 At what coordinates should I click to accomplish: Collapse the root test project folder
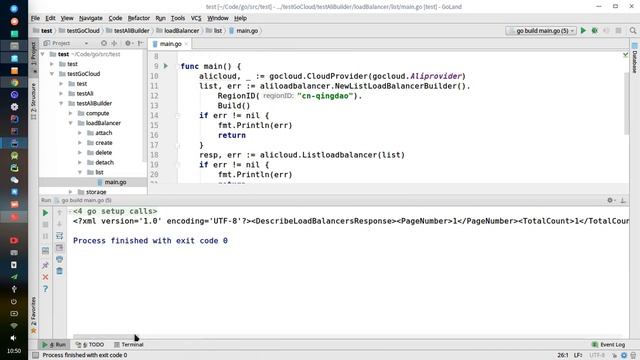[x=42, y=54]
